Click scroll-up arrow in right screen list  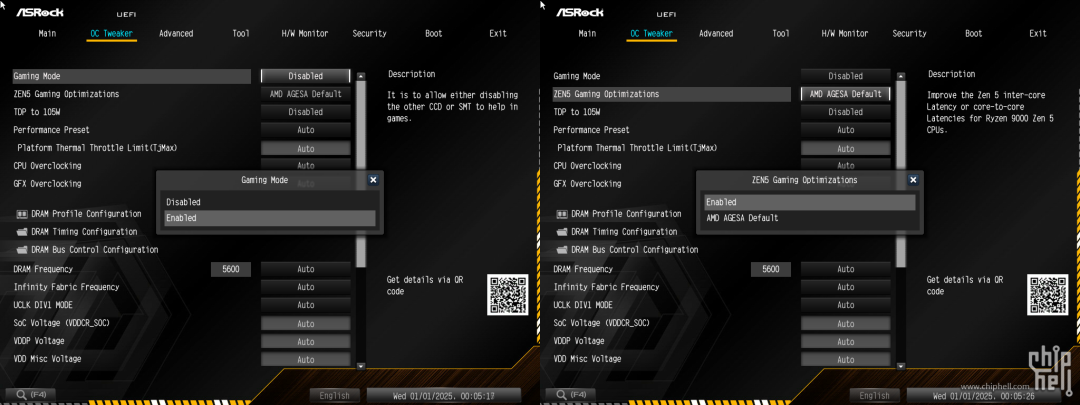901,76
